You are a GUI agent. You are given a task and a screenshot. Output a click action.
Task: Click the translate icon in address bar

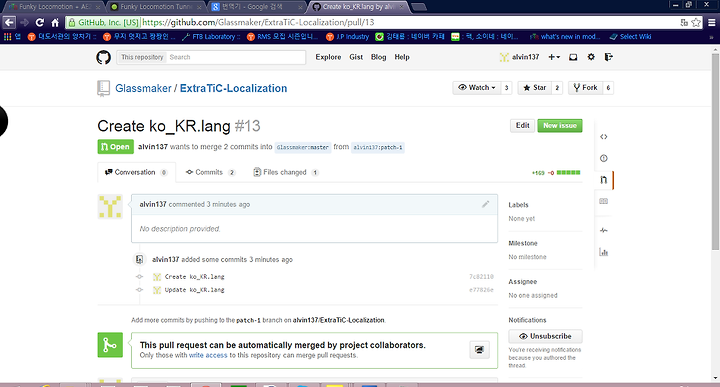pyautogui.click(x=684, y=22)
